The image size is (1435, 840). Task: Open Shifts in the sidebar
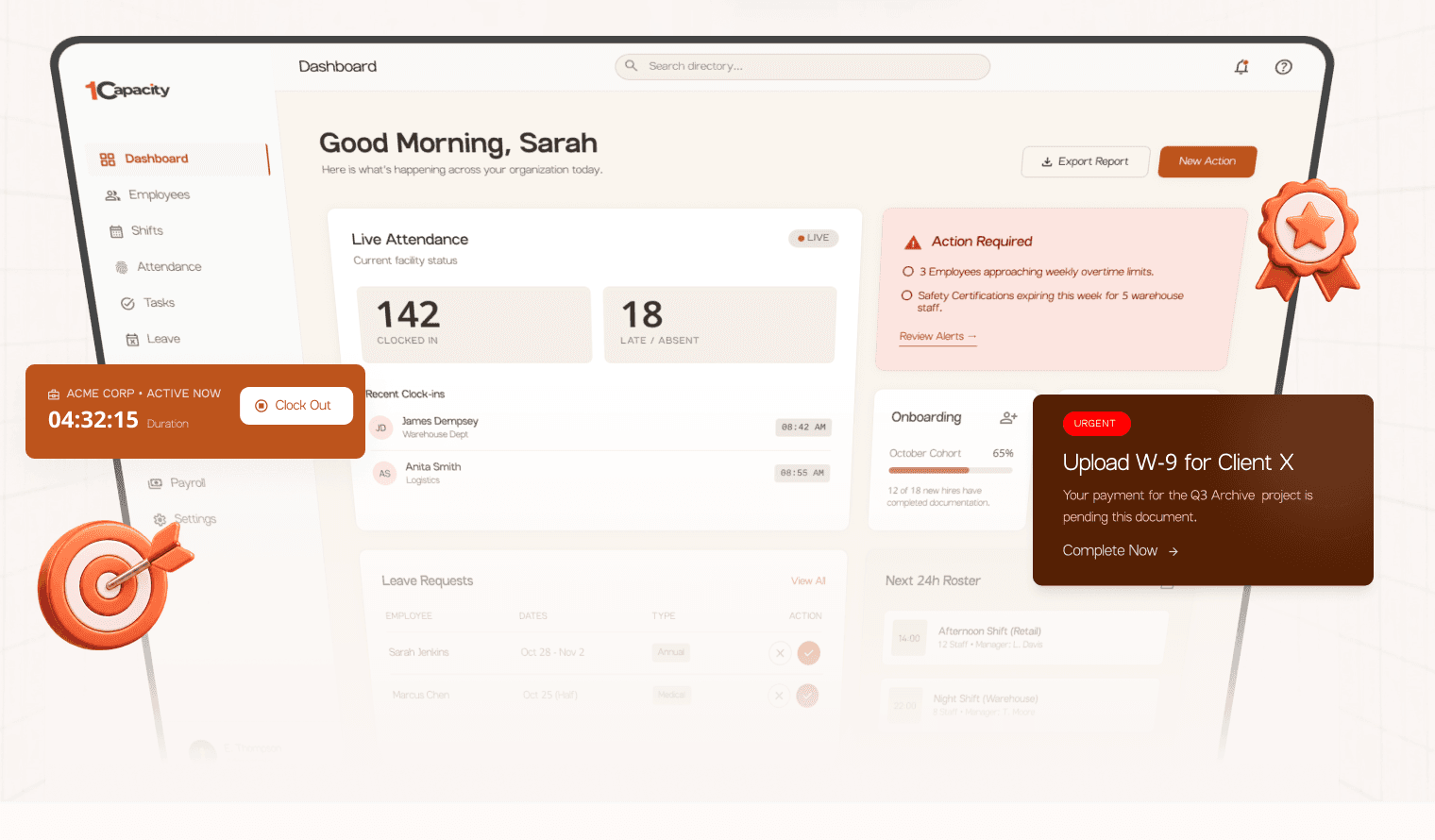(x=147, y=230)
